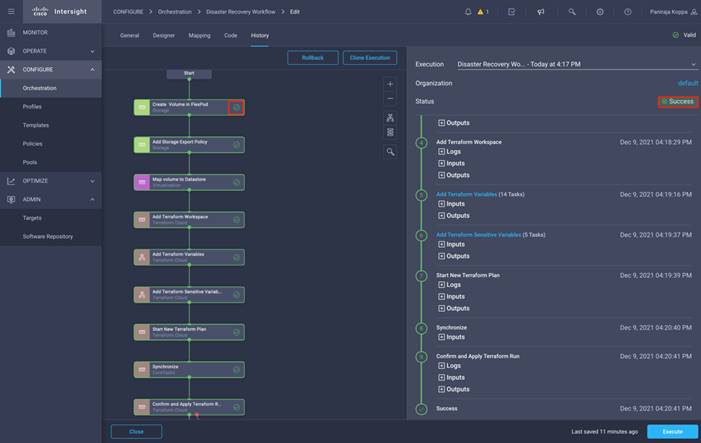The height and width of the screenshot is (443, 701).
Task: Switch to the General tab
Action: [x=129, y=35]
